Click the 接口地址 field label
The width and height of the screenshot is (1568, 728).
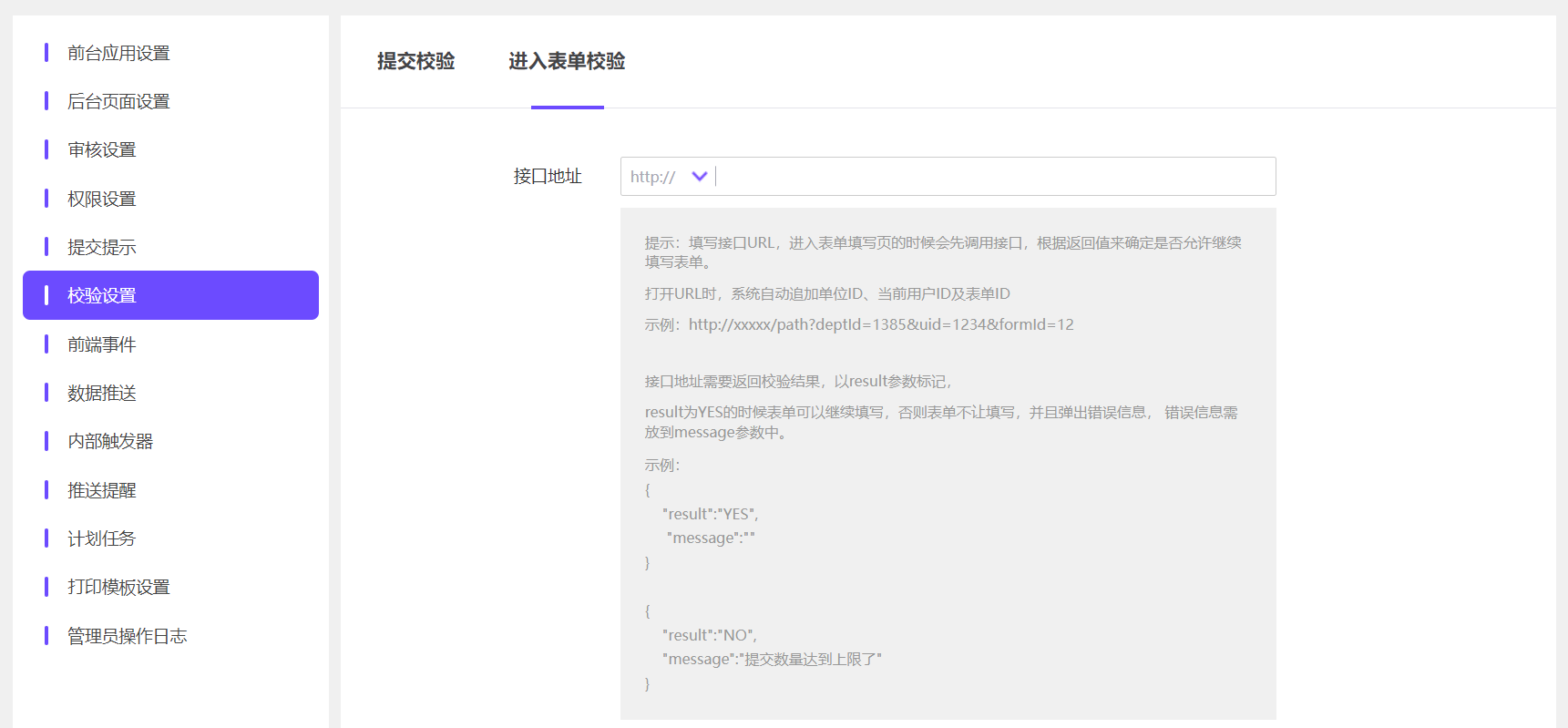[547, 177]
